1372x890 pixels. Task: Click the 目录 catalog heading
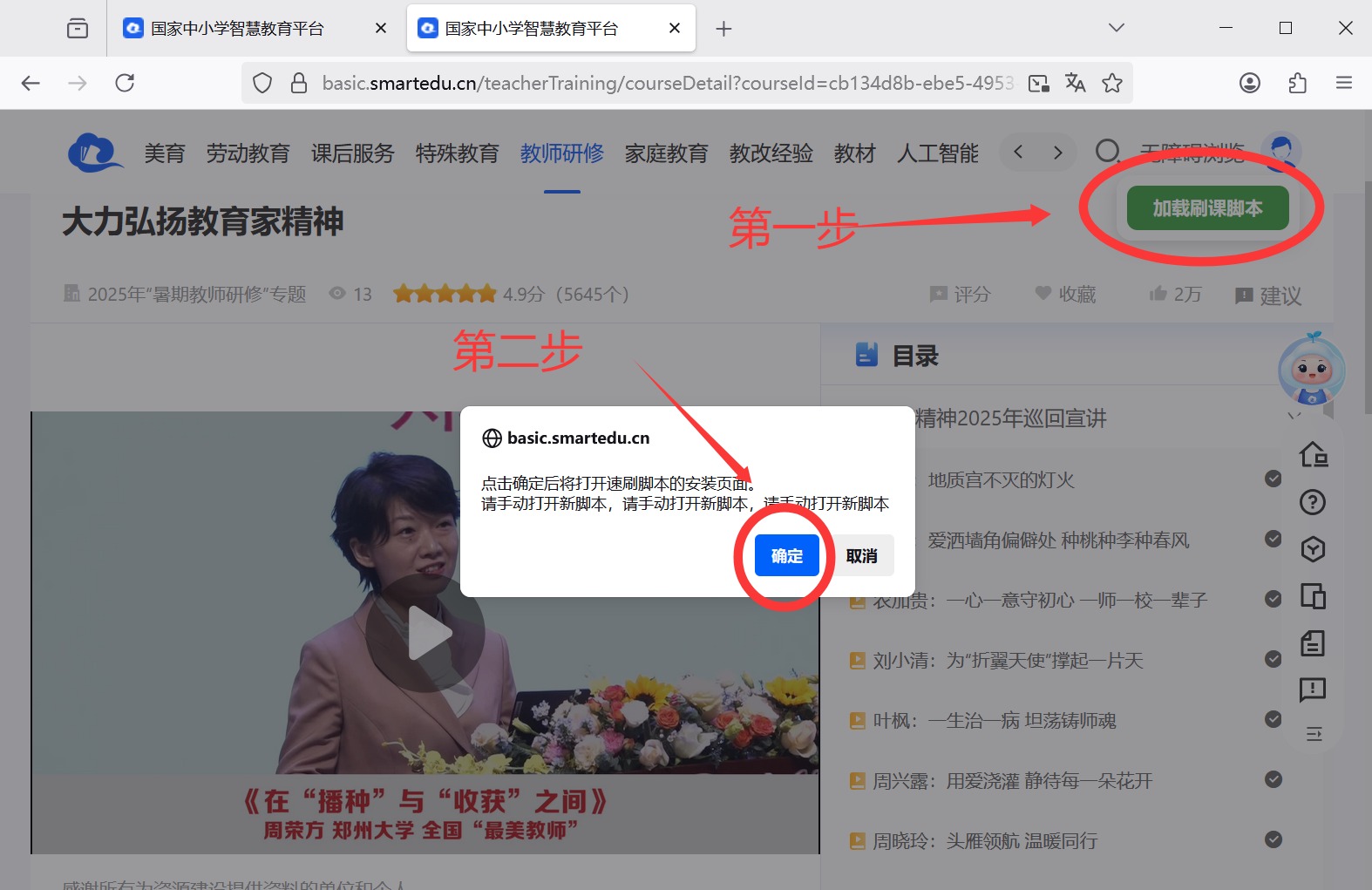[x=915, y=356]
